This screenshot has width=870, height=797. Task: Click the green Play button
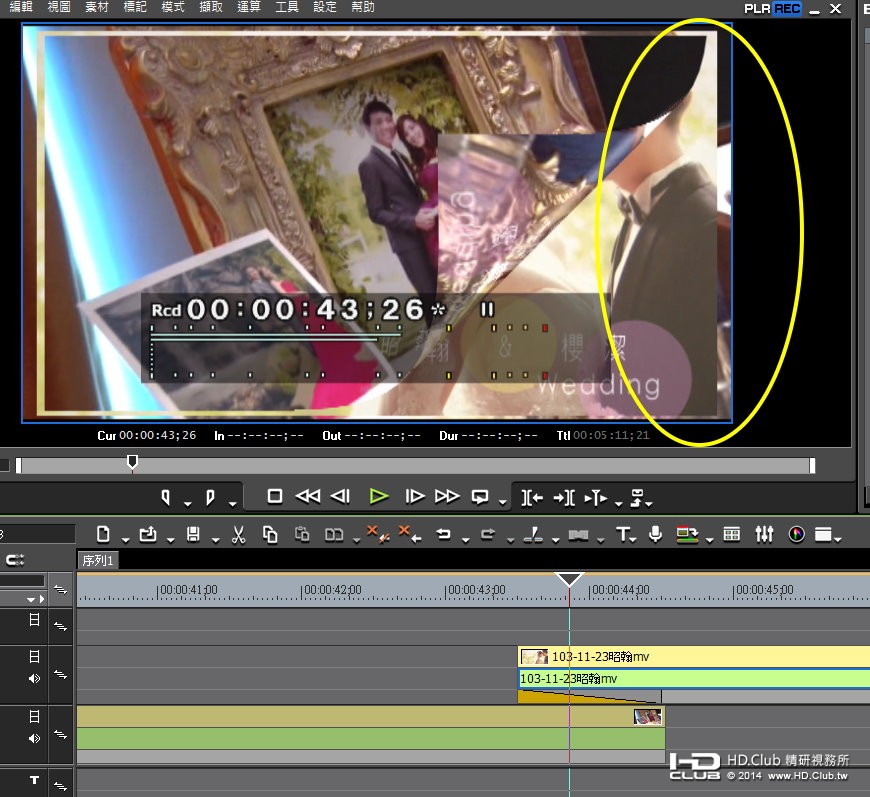pos(378,496)
